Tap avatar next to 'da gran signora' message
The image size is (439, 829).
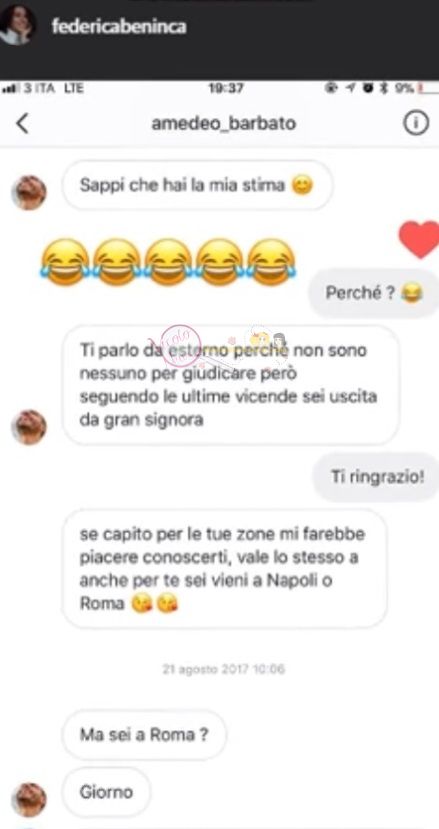pos(29,427)
